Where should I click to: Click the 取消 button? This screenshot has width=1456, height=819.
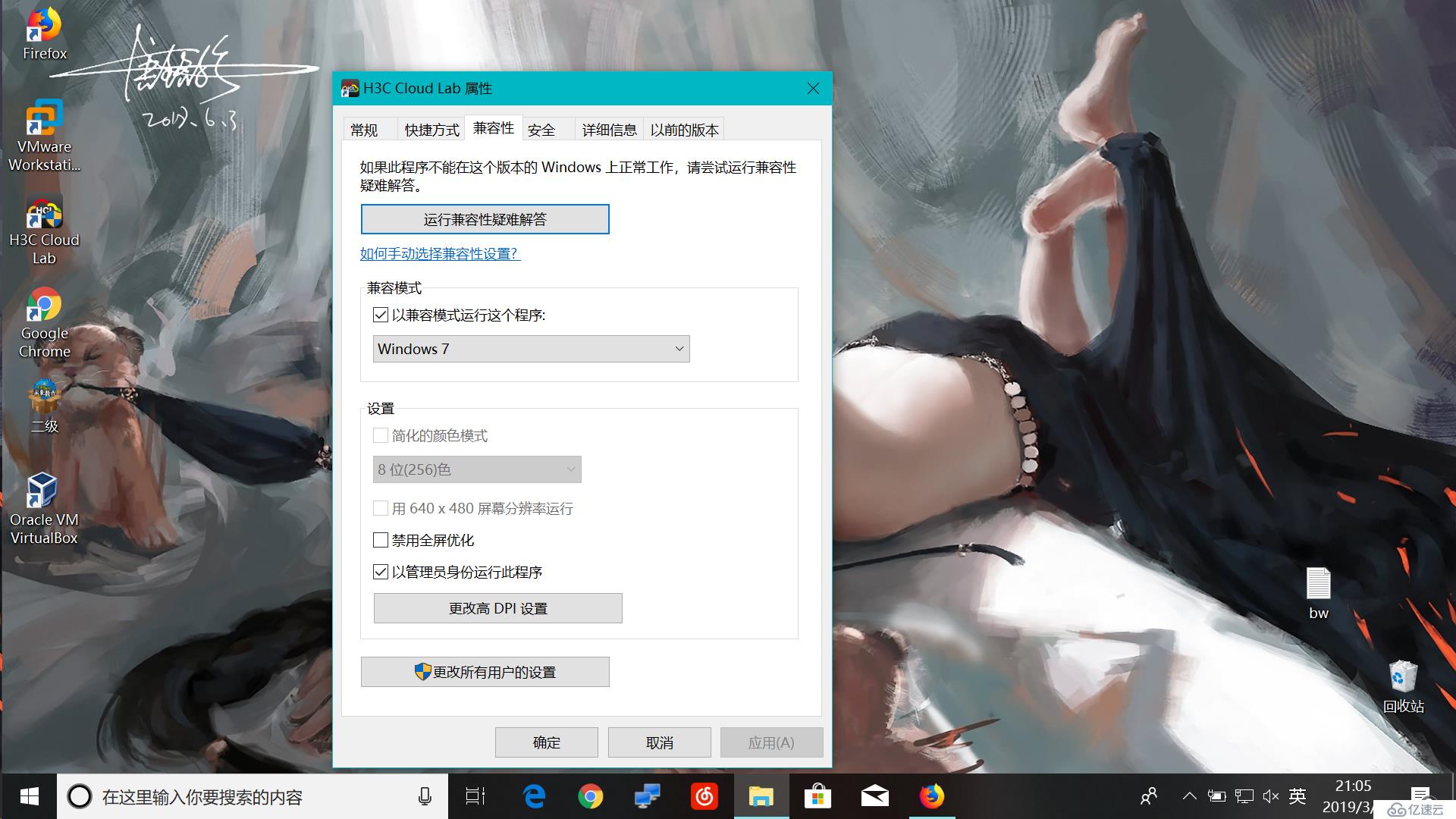tap(660, 742)
